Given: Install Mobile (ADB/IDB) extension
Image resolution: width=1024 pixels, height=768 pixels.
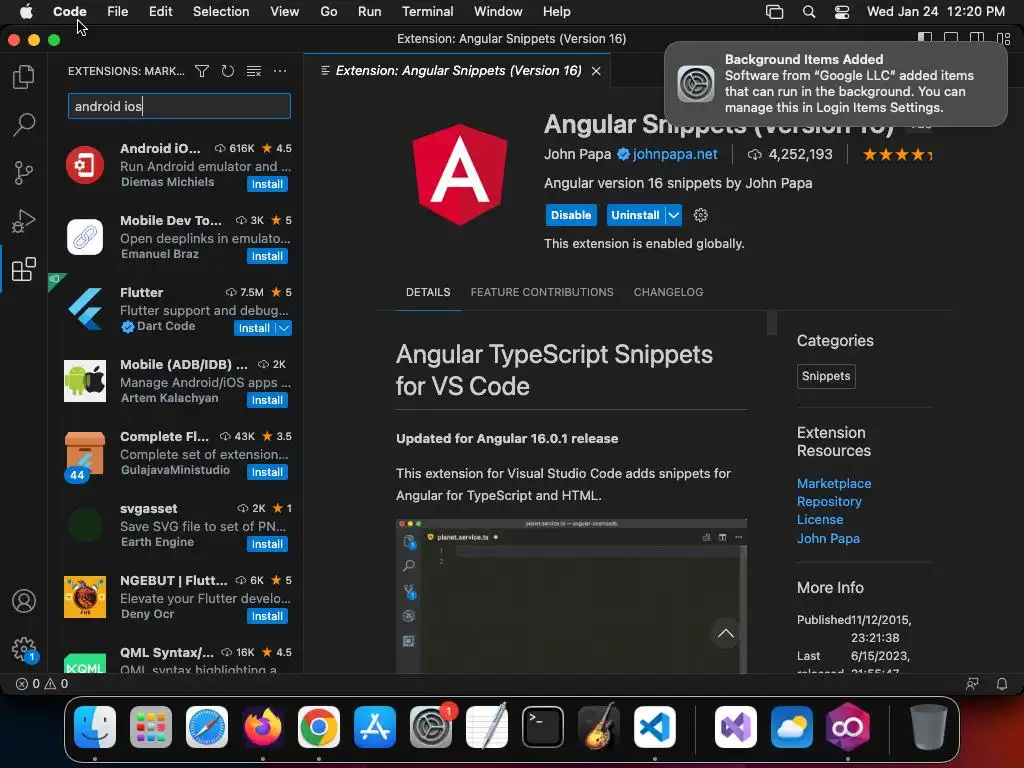Looking at the screenshot, I should point(267,400).
